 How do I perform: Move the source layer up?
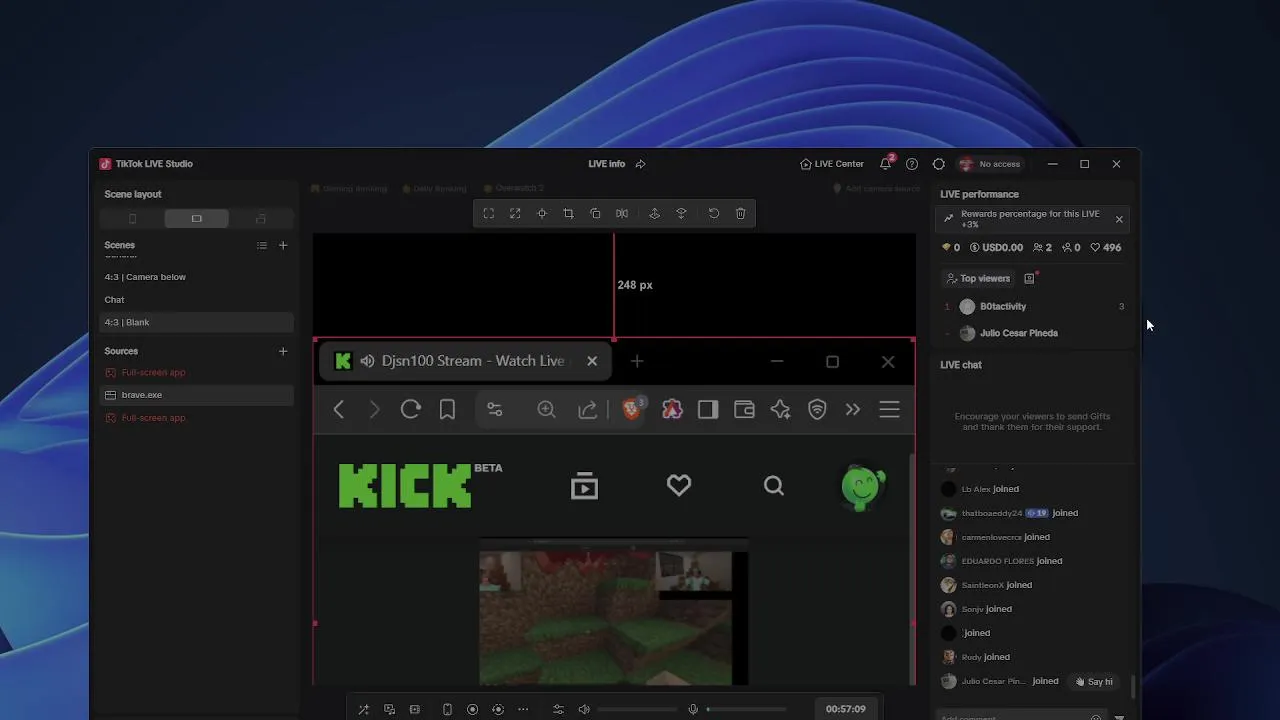coord(654,213)
